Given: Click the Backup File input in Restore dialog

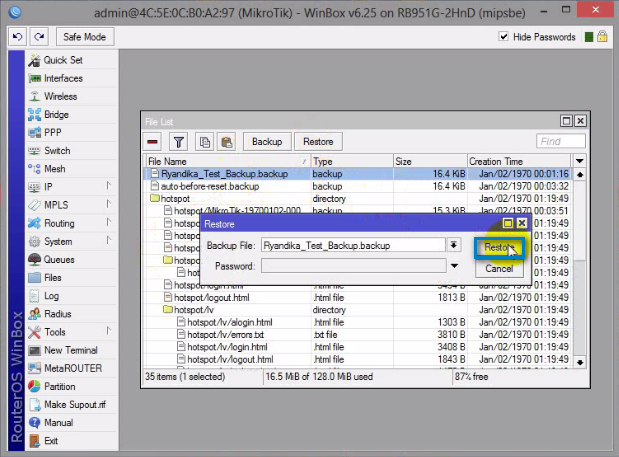Looking at the screenshot, I should click(353, 245).
